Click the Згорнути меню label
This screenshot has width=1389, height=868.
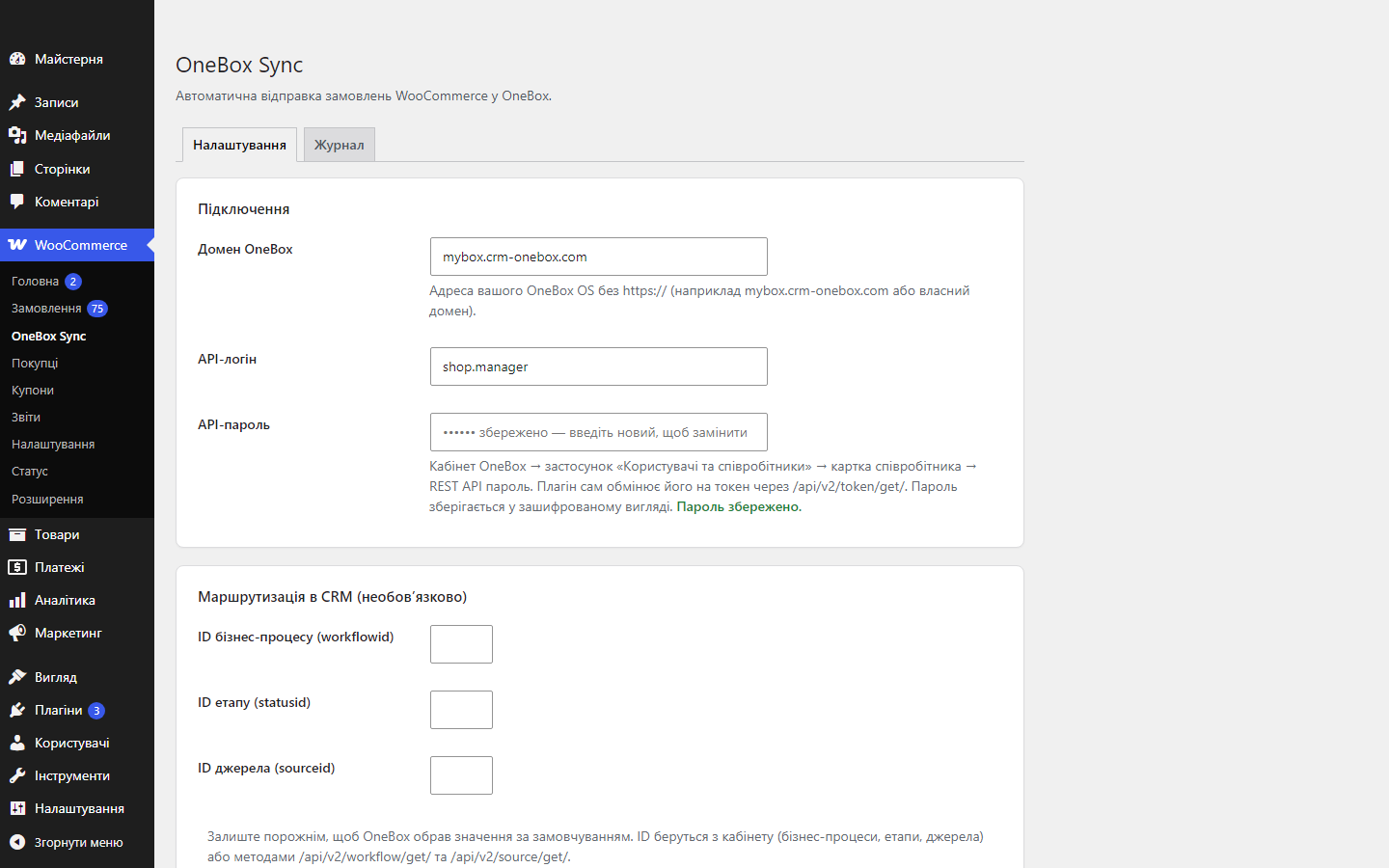[79, 842]
